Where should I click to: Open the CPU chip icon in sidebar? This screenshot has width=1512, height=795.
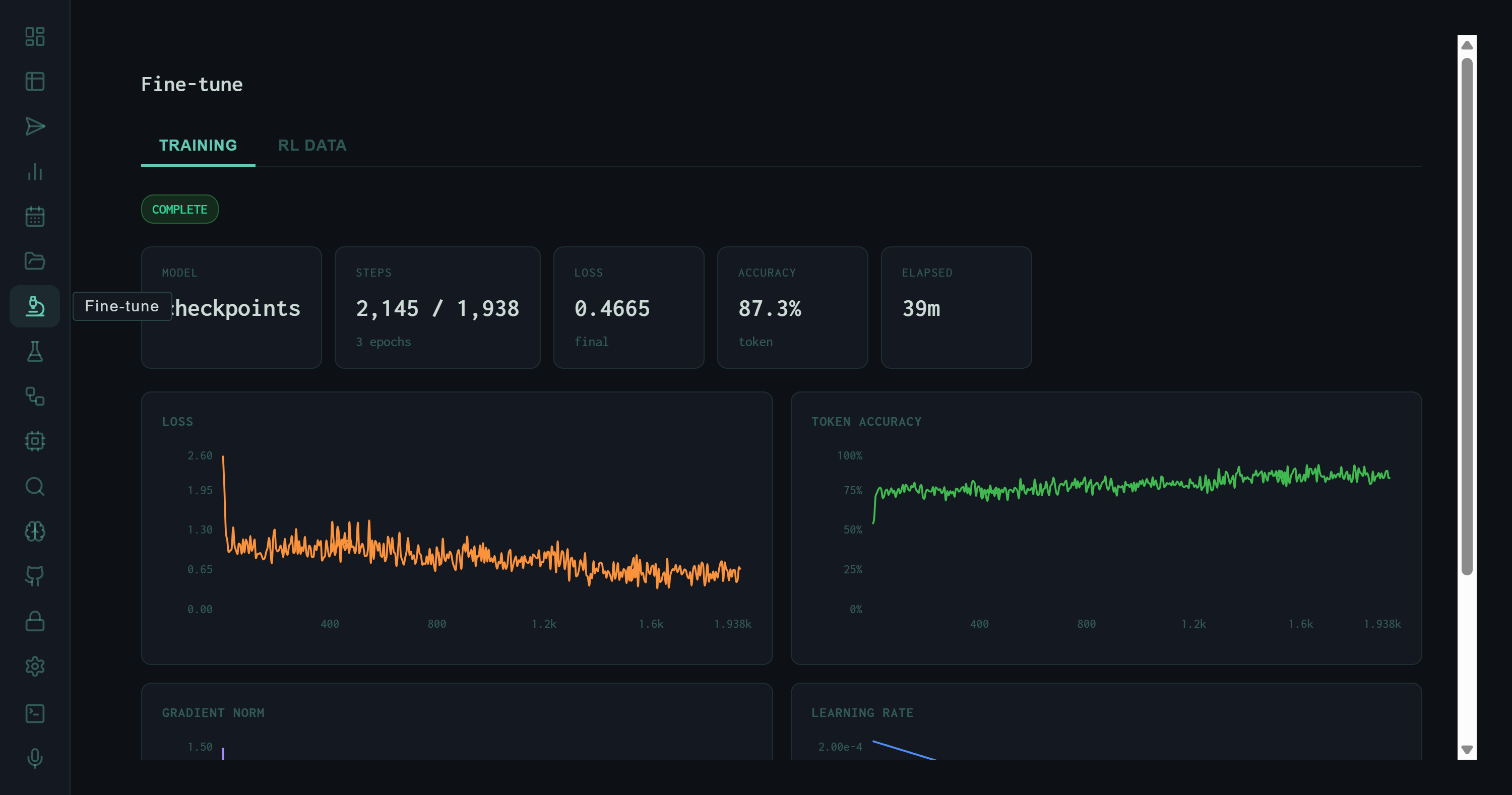[x=35, y=441]
